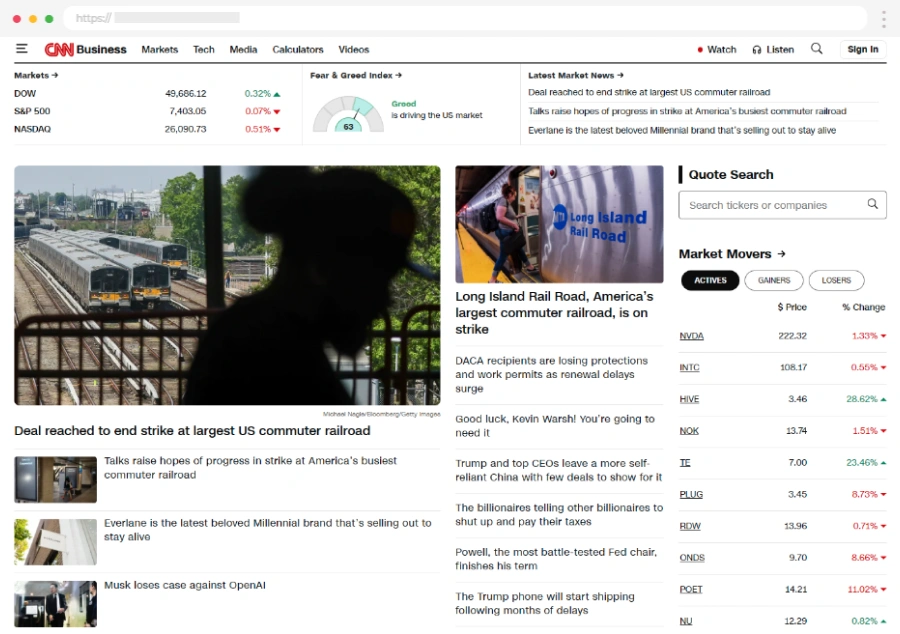Click the red down arrow next to NASDAQ

tap(277, 130)
